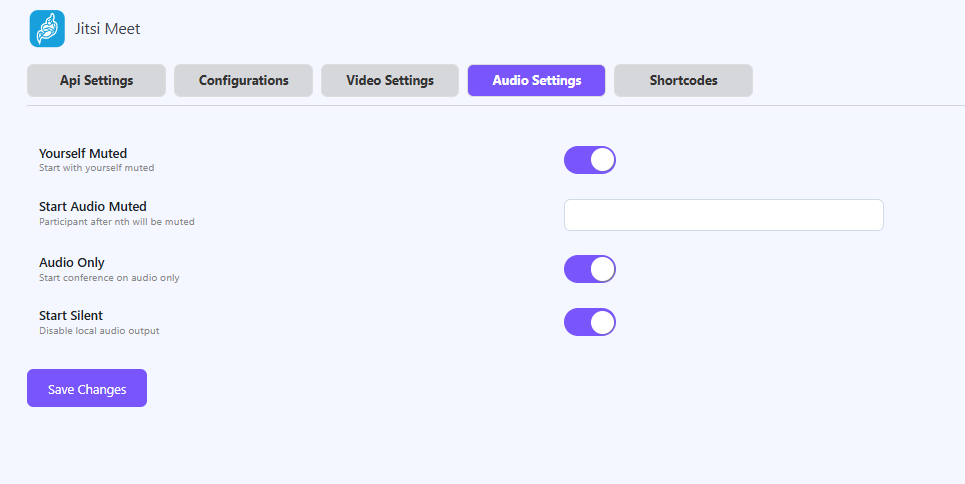Click 'Participant after nth will be muted' text
The image size is (965, 484).
[116, 222]
